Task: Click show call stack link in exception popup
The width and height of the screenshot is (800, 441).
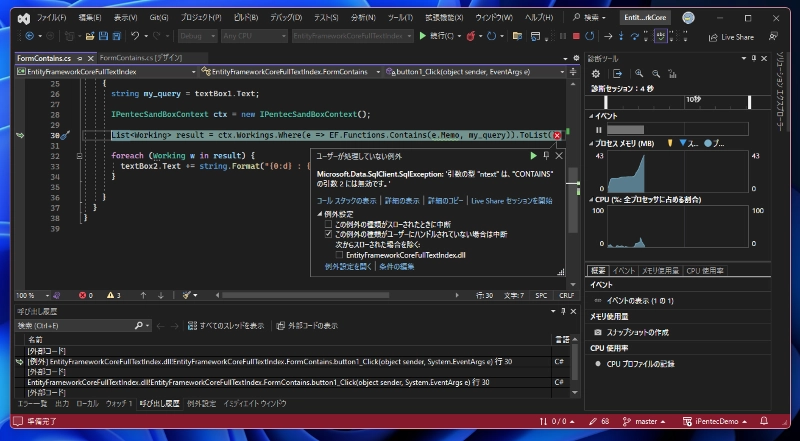Action: point(346,201)
